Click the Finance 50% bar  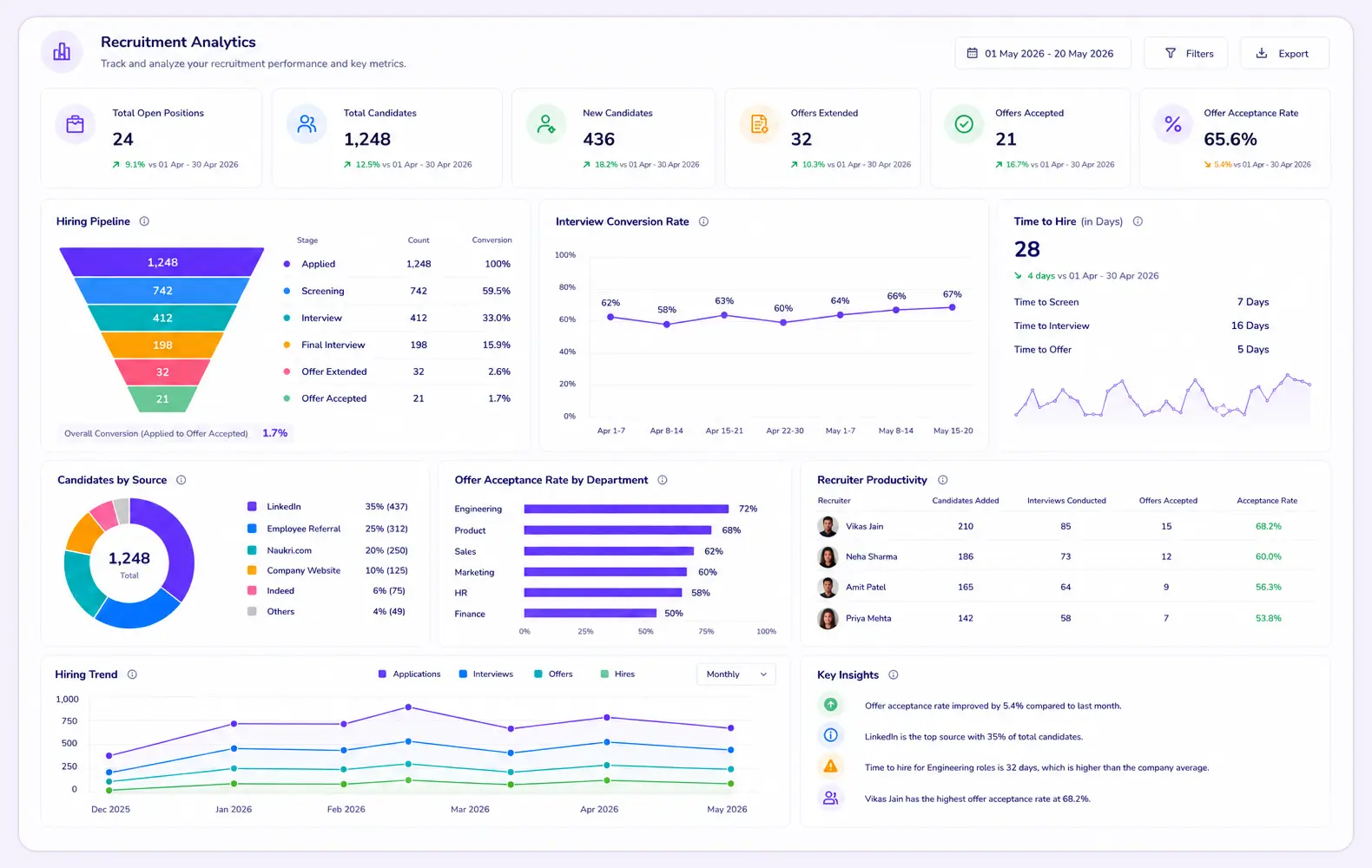pos(590,613)
